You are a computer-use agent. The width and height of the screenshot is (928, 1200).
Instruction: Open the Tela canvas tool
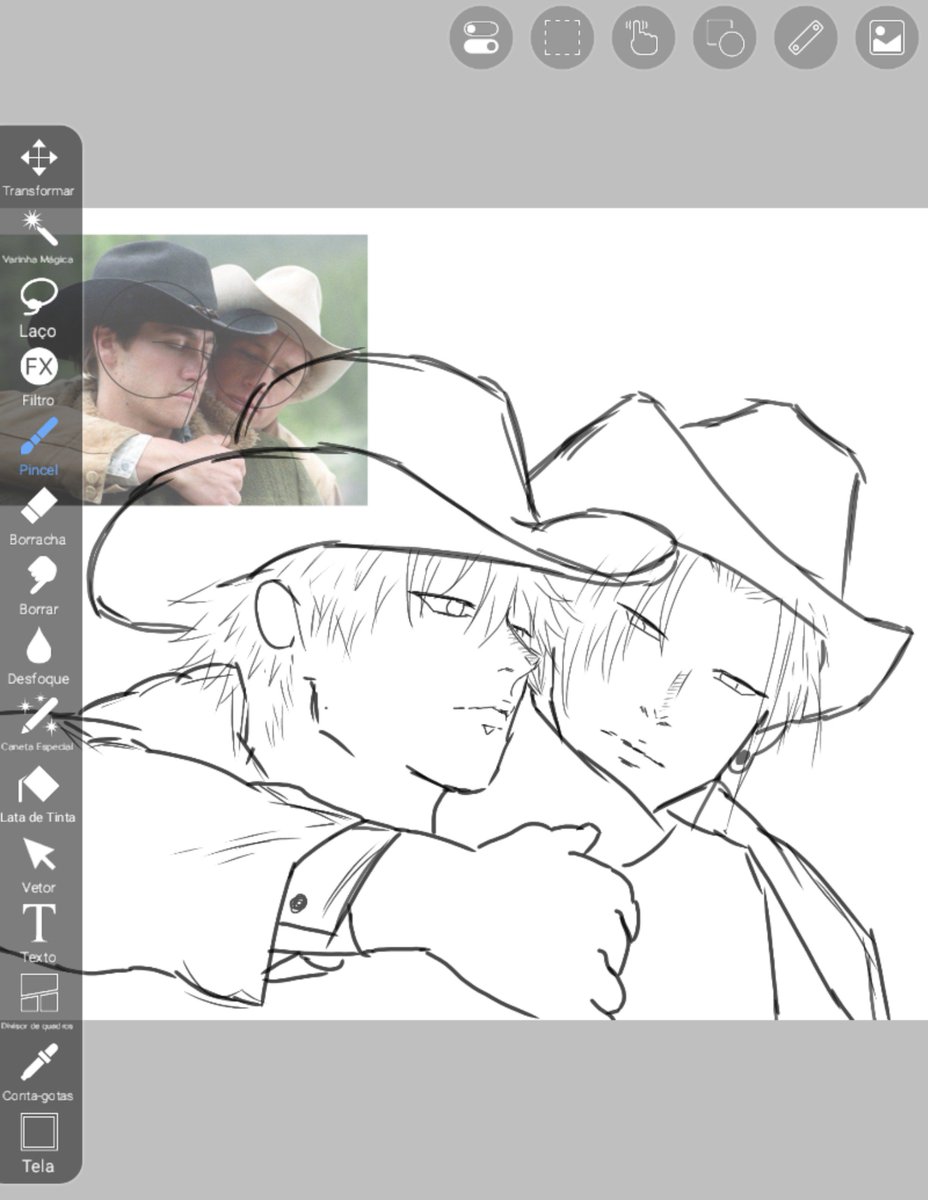point(39,1143)
